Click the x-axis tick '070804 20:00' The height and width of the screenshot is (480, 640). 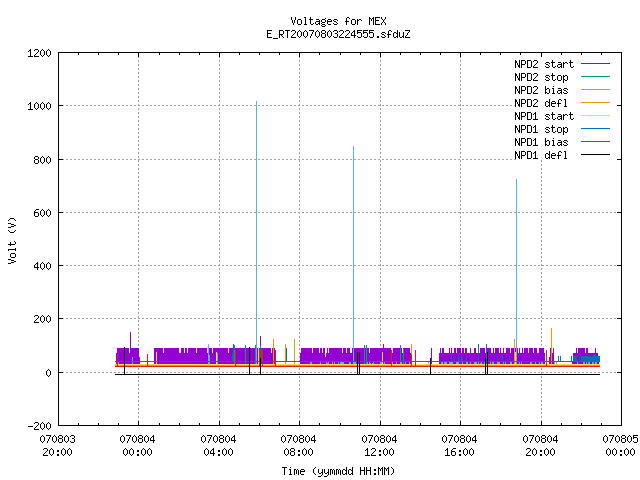point(540,446)
